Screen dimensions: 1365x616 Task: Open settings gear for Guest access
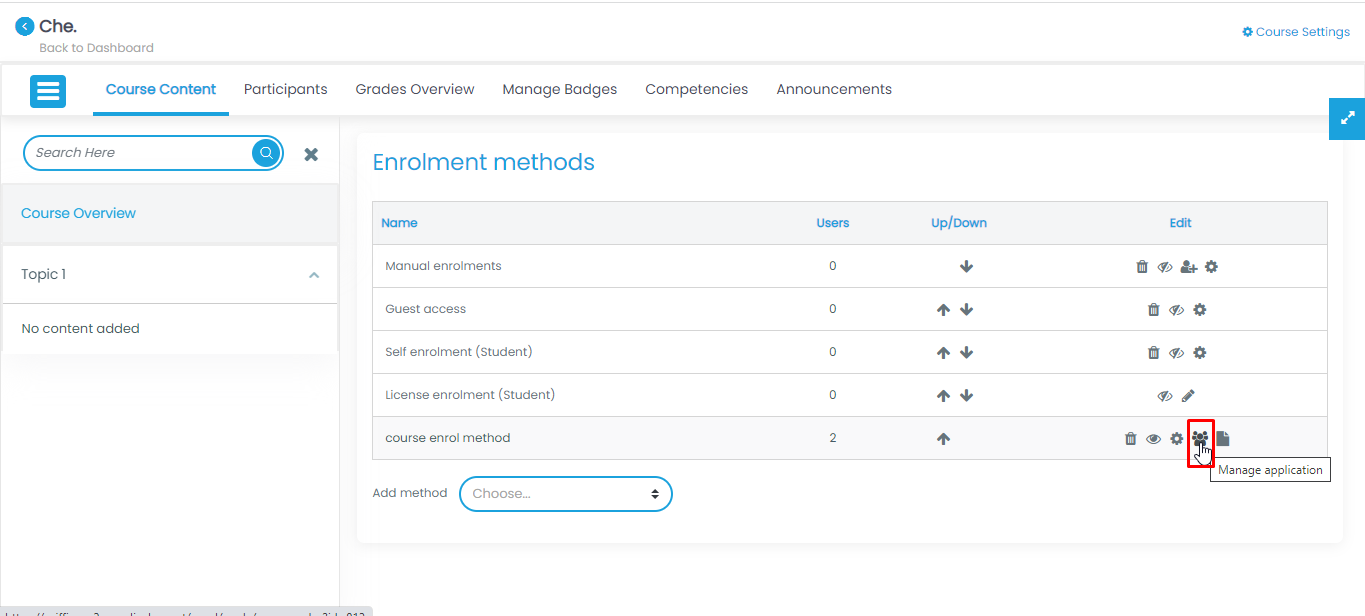pyautogui.click(x=1199, y=310)
